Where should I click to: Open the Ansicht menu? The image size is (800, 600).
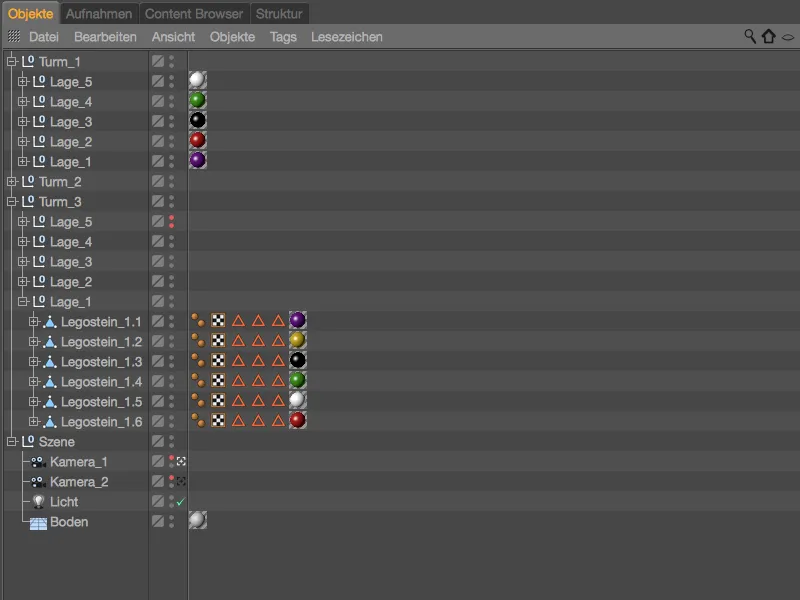coord(173,37)
